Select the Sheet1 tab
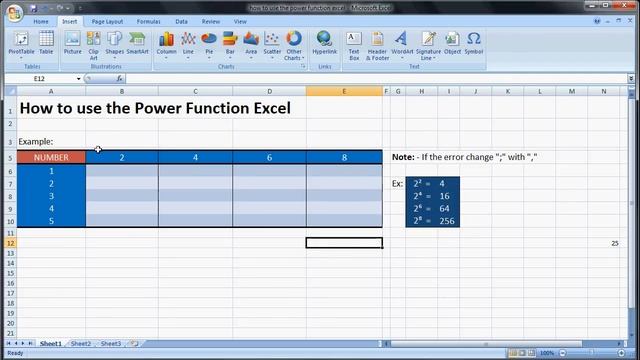This screenshot has width=640, height=360. [51, 344]
